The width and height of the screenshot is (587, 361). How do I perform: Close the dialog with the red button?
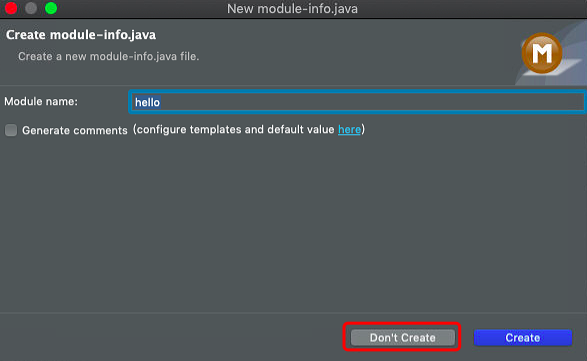point(11,8)
